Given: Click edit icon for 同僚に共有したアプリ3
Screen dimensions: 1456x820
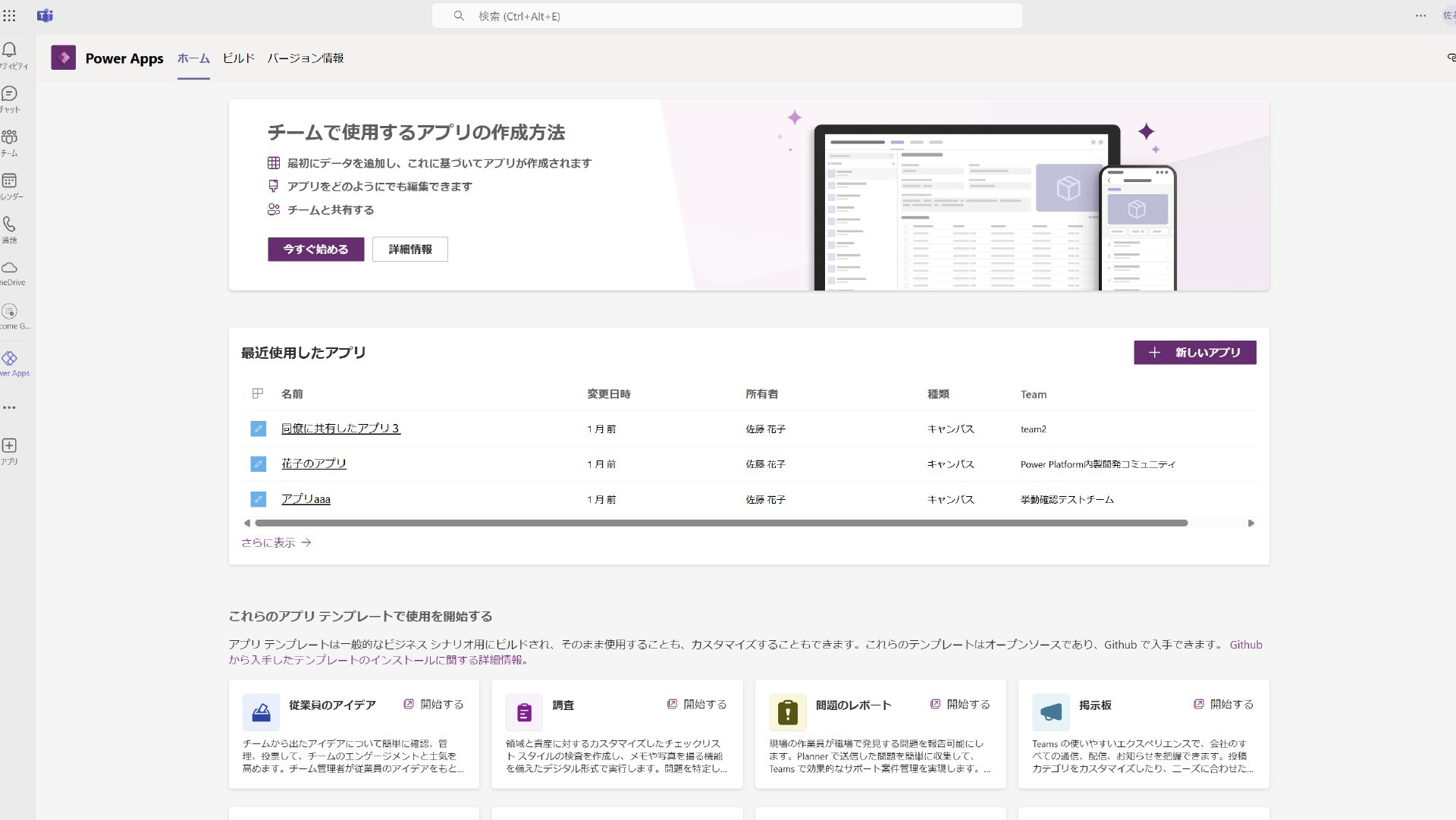Looking at the screenshot, I should pyautogui.click(x=258, y=429).
